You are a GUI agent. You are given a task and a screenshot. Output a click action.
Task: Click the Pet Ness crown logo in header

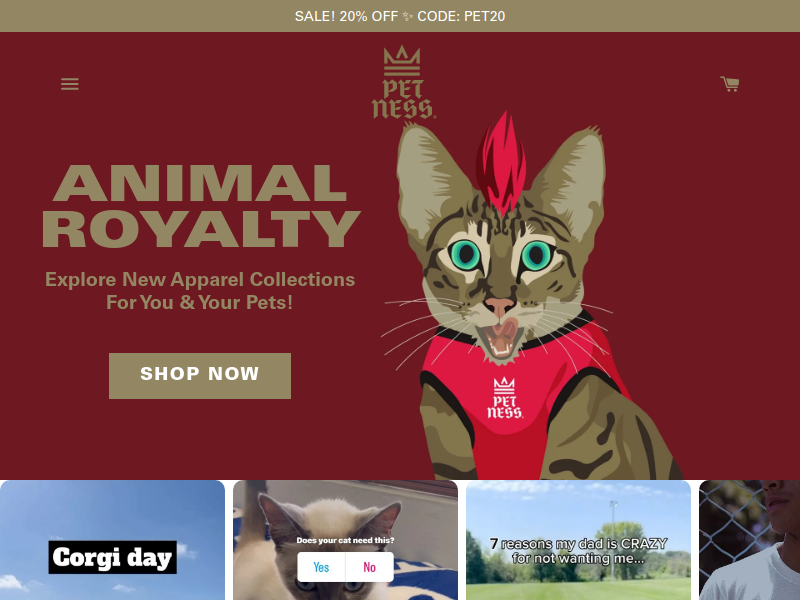pos(404,83)
